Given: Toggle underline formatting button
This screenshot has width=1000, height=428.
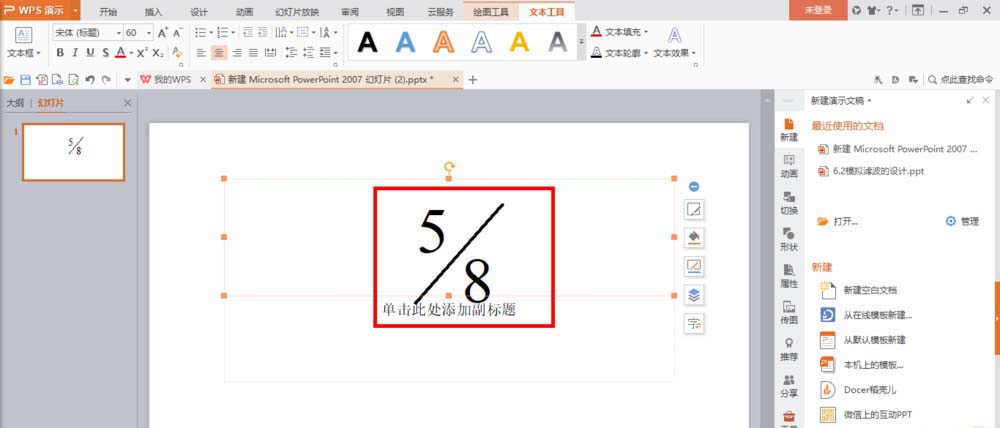Looking at the screenshot, I should point(90,53).
